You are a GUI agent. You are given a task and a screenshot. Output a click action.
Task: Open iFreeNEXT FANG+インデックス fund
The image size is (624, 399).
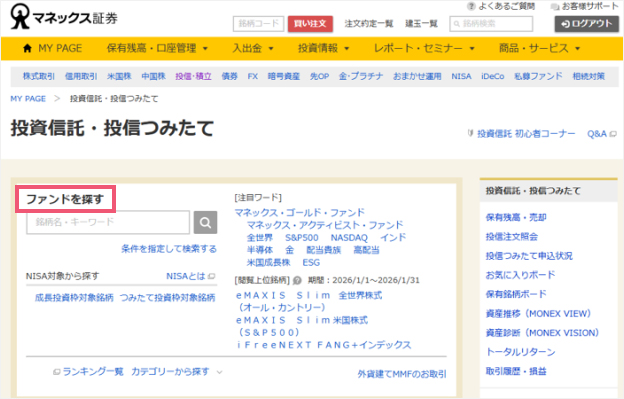click(x=324, y=345)
